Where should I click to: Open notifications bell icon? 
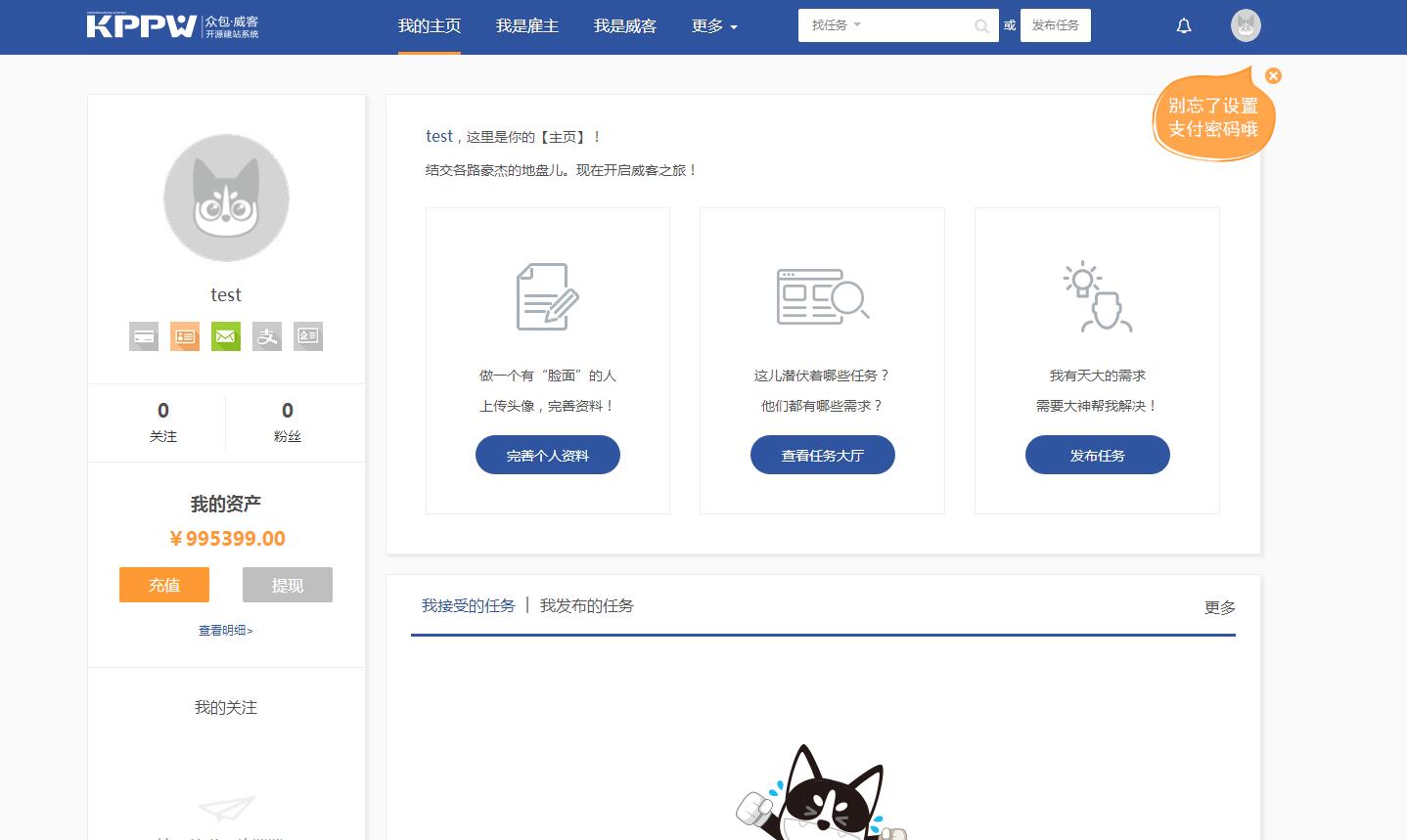1184,26
